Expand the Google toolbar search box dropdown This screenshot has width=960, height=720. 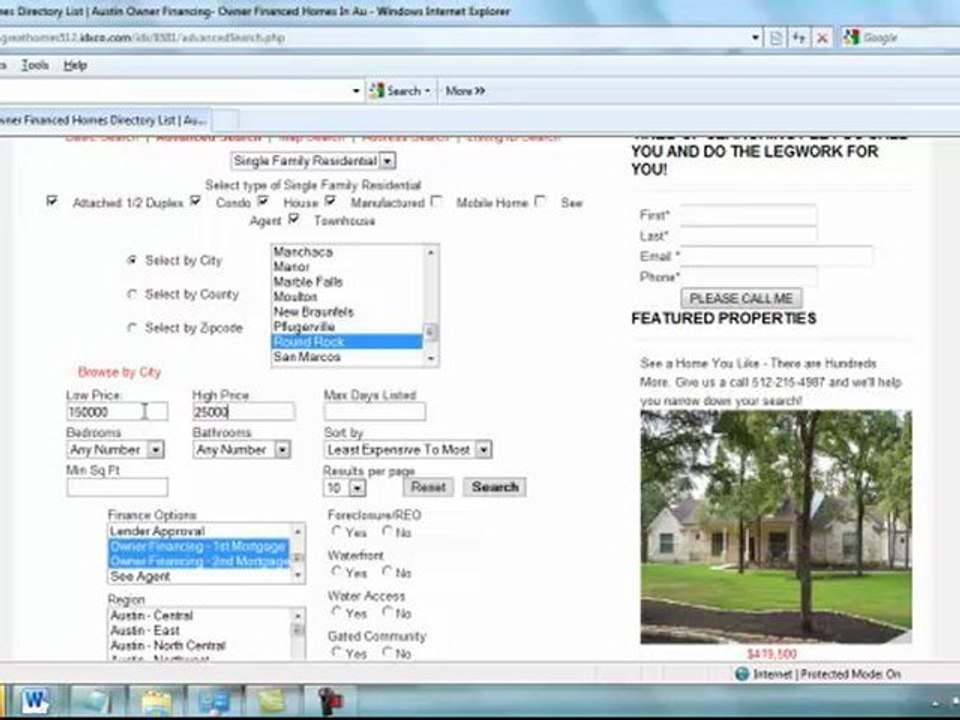pos(356,91)
